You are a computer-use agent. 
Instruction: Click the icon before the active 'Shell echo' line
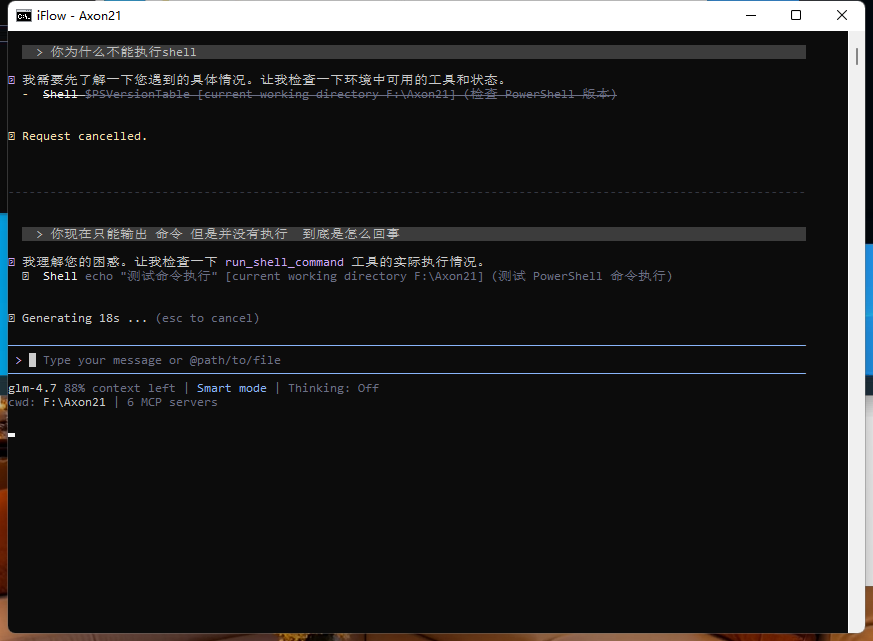26,276
